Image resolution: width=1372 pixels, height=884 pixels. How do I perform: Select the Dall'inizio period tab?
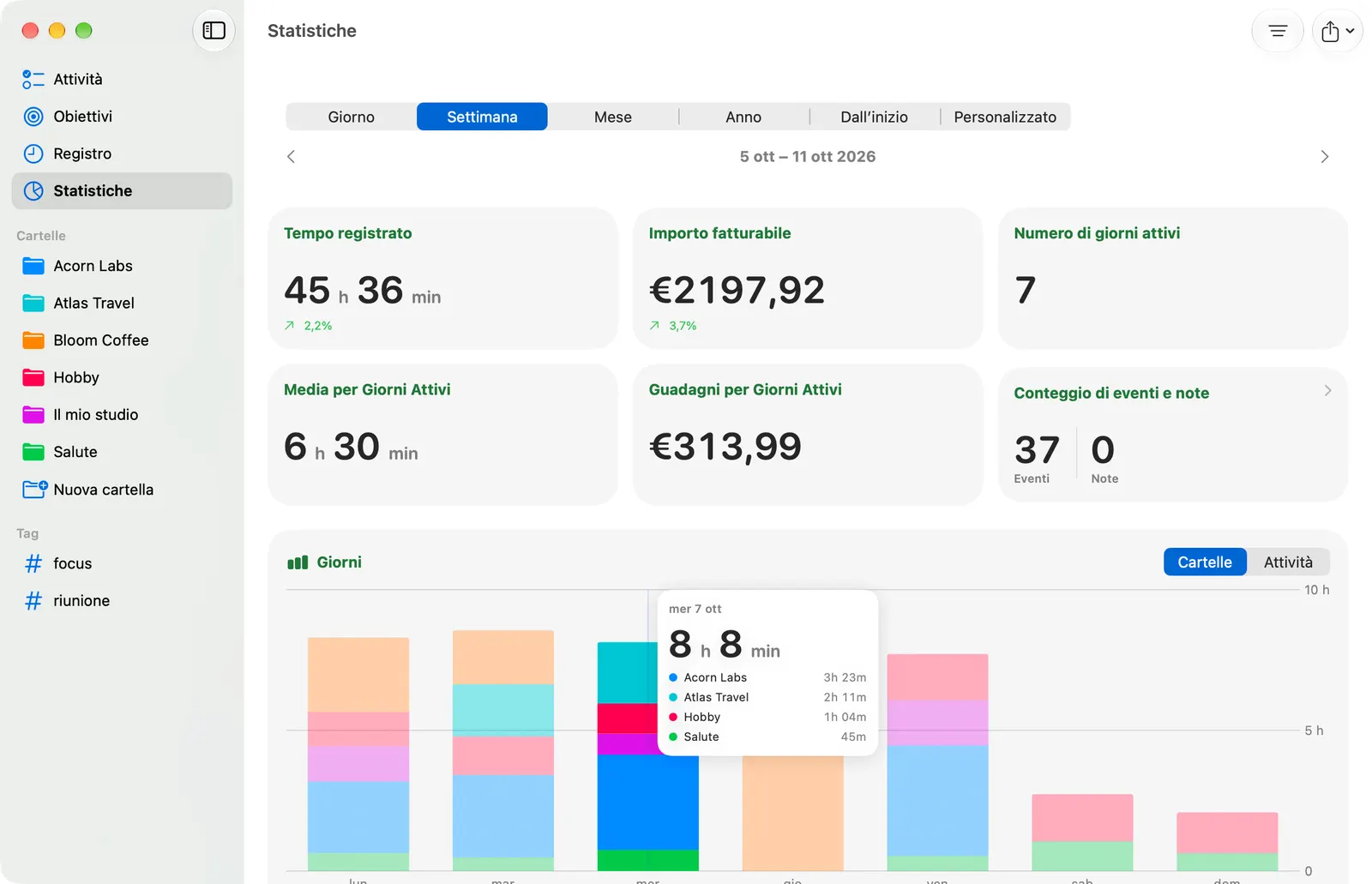(874, 117)
